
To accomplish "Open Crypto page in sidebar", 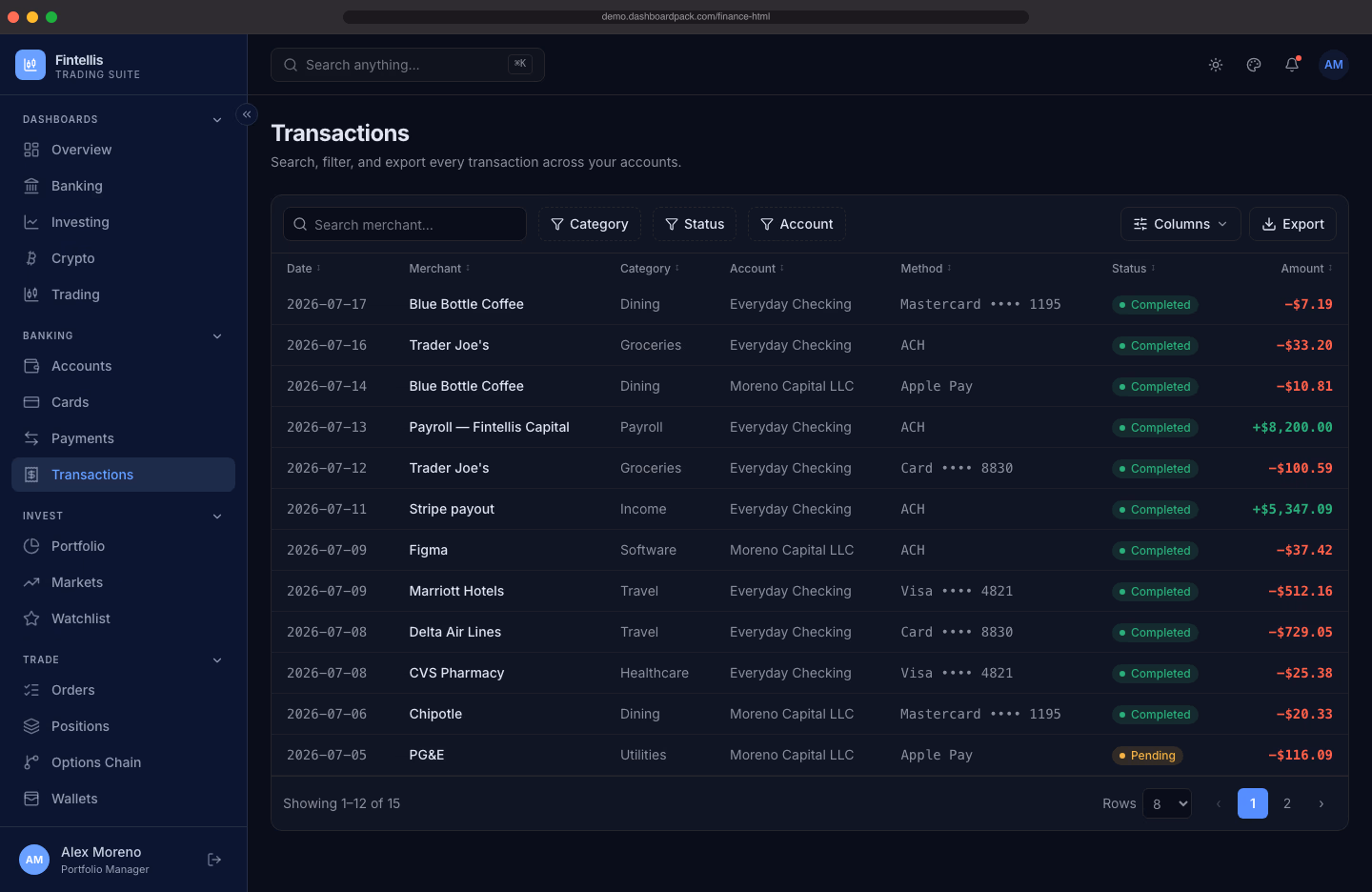I will point(123,258).
